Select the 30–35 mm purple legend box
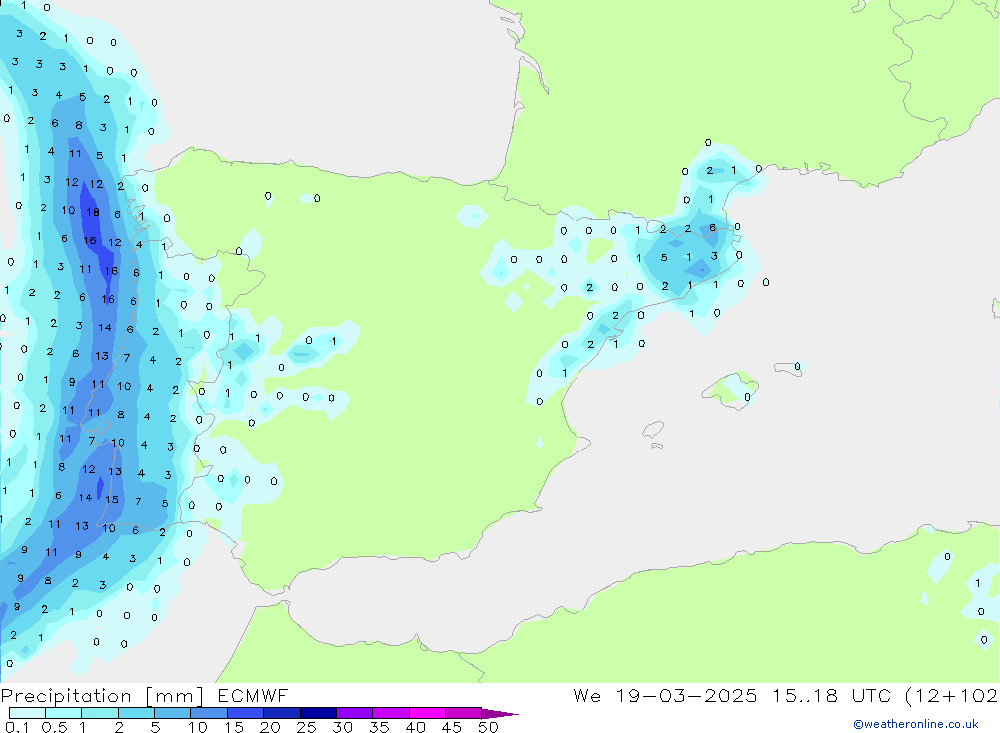 click(x=355, y=713)
